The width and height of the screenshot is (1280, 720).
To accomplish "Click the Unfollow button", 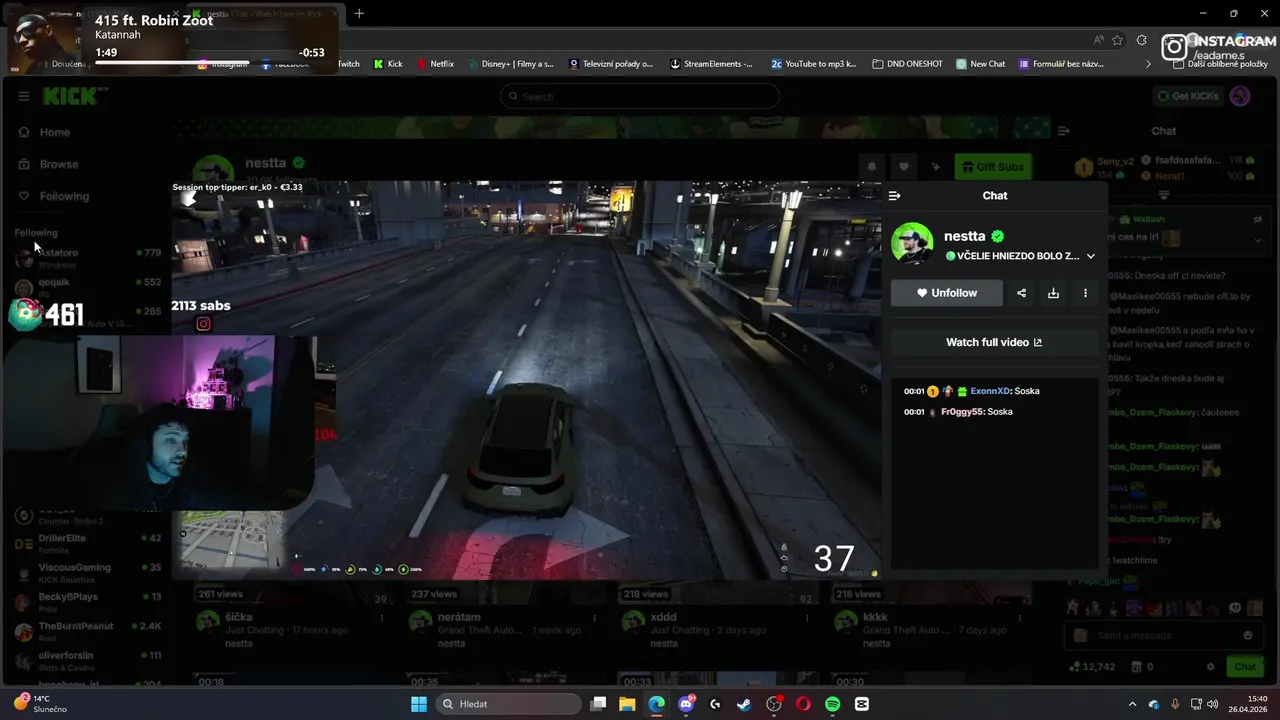I will [x=947, y=293].
